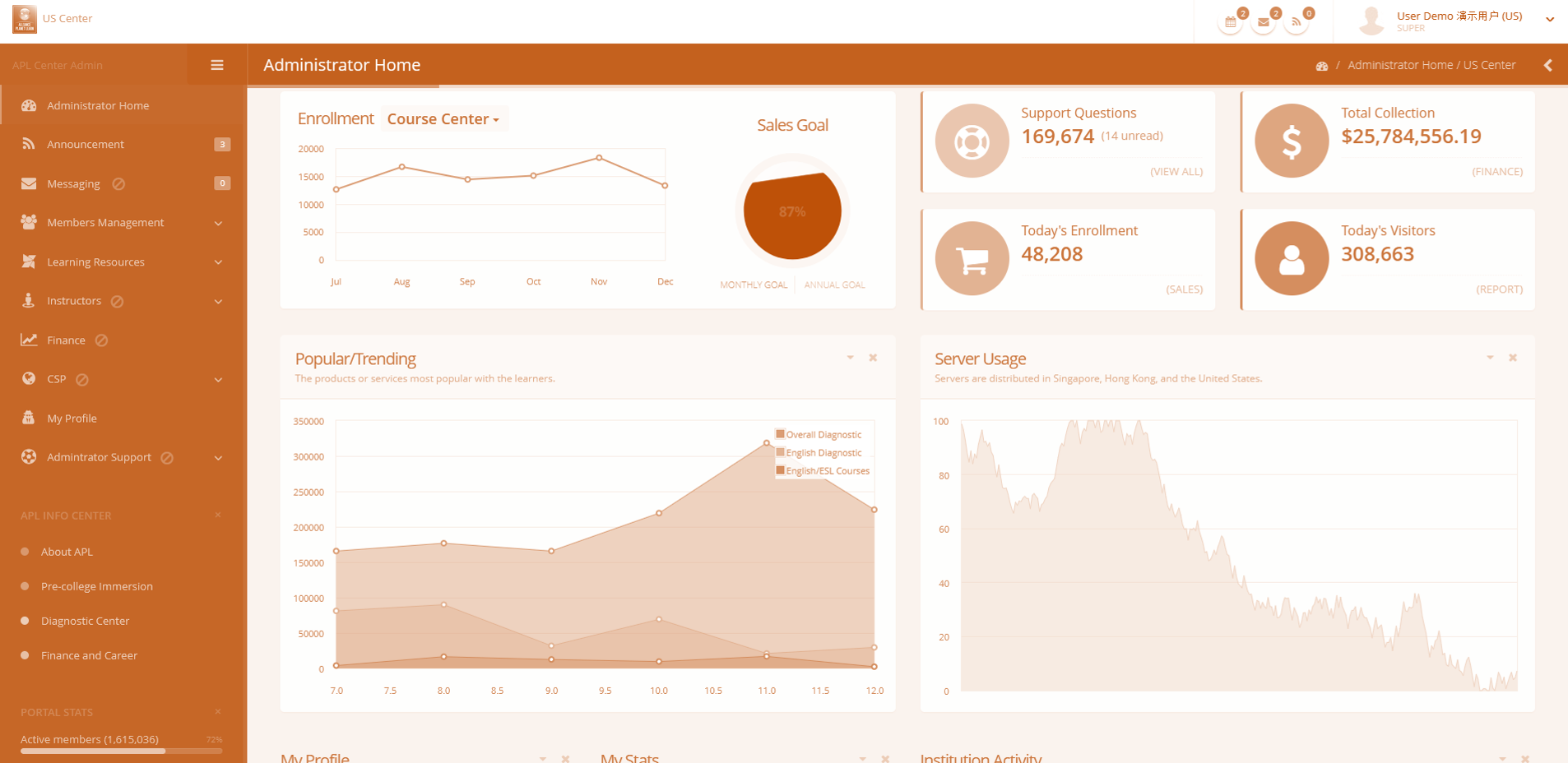The width and height of the screenshot is (1568, 763).
Task: Toggle English/ESL Courses legend series
Action: pyautogui.click(x=827, y=471)
